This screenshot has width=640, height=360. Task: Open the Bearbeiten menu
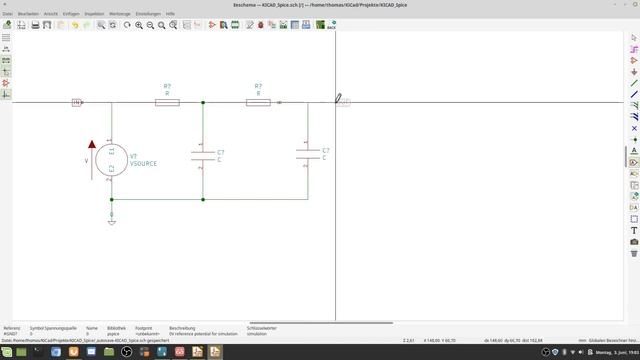click(28, 14)
